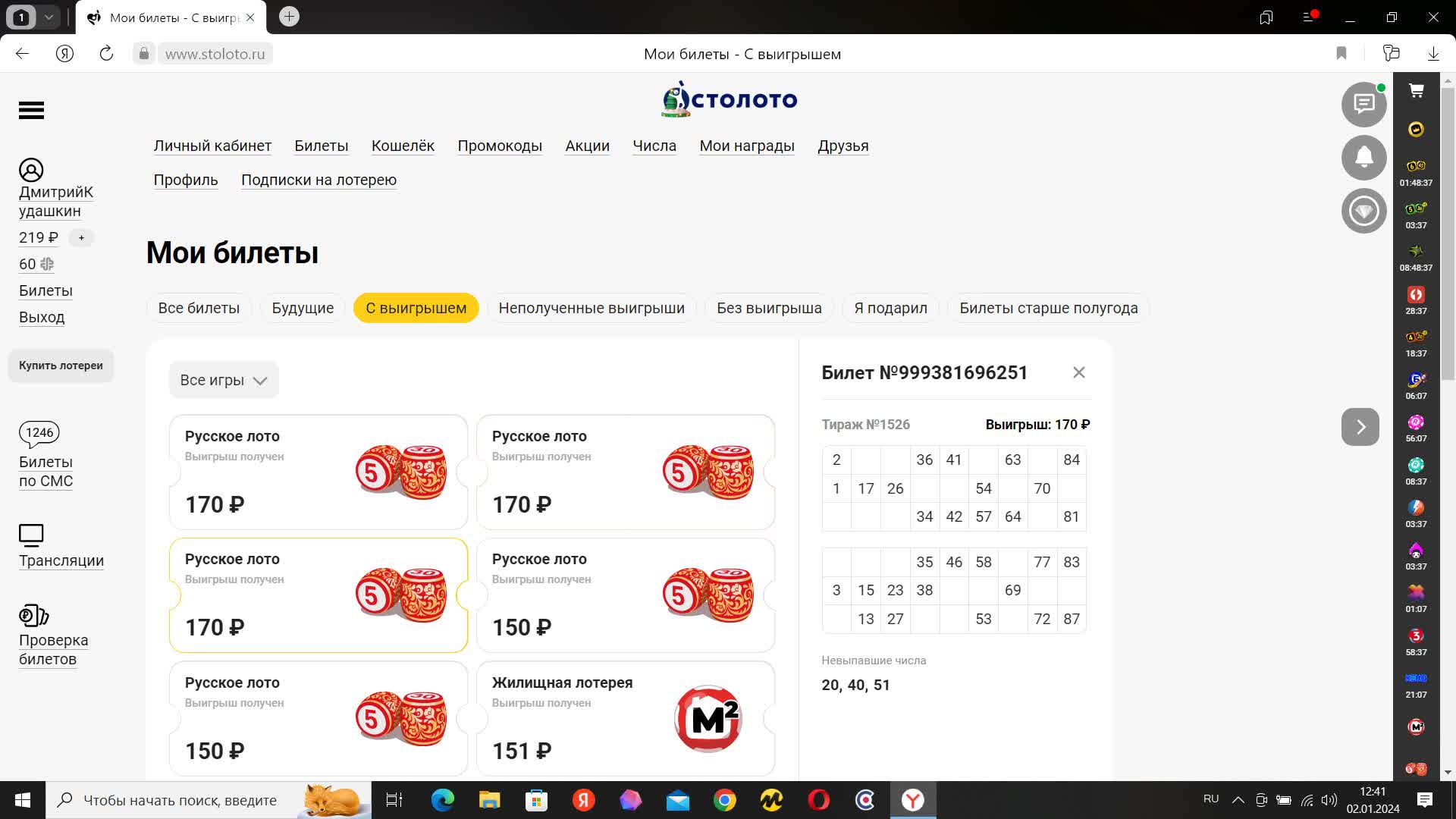
Task: Open the chat support icon
Action: pyautogui.click(x=1363, y=104)
